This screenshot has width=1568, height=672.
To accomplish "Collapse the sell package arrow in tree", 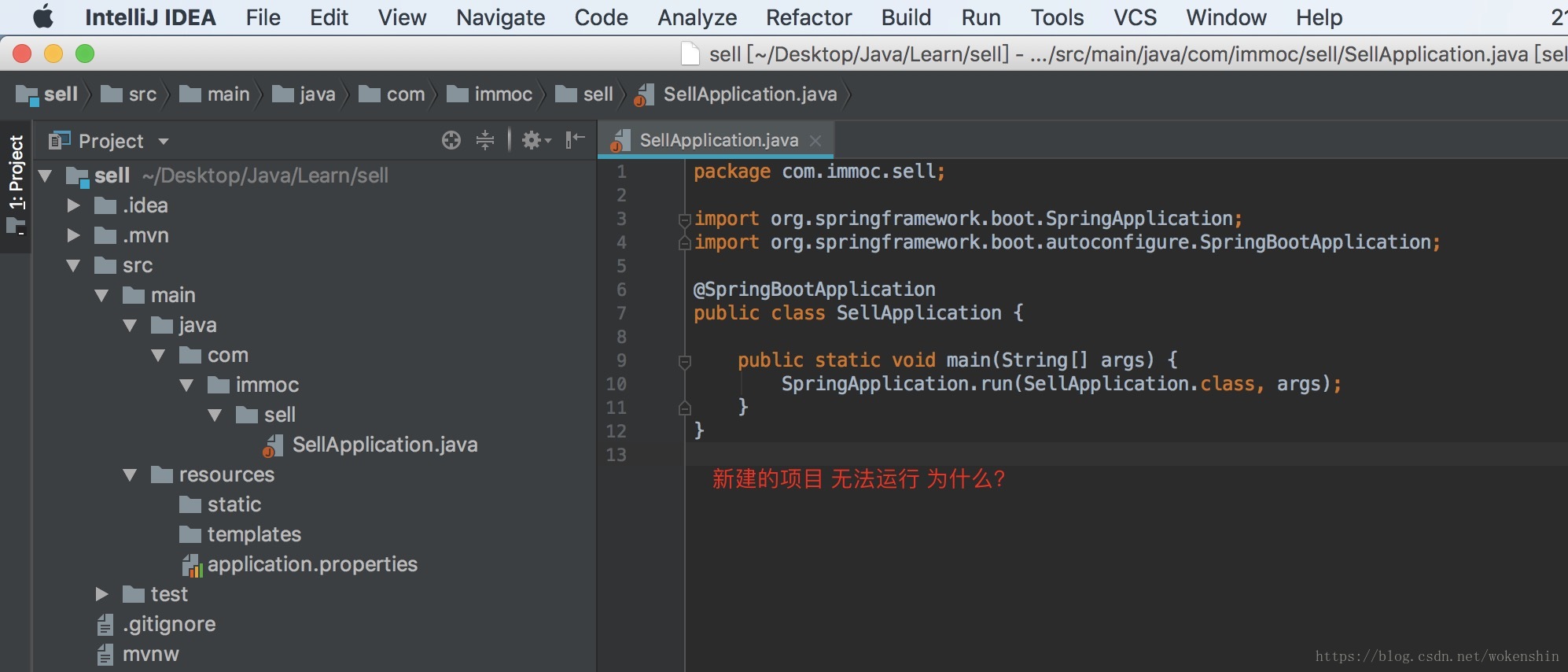I will tap(215, 415).
